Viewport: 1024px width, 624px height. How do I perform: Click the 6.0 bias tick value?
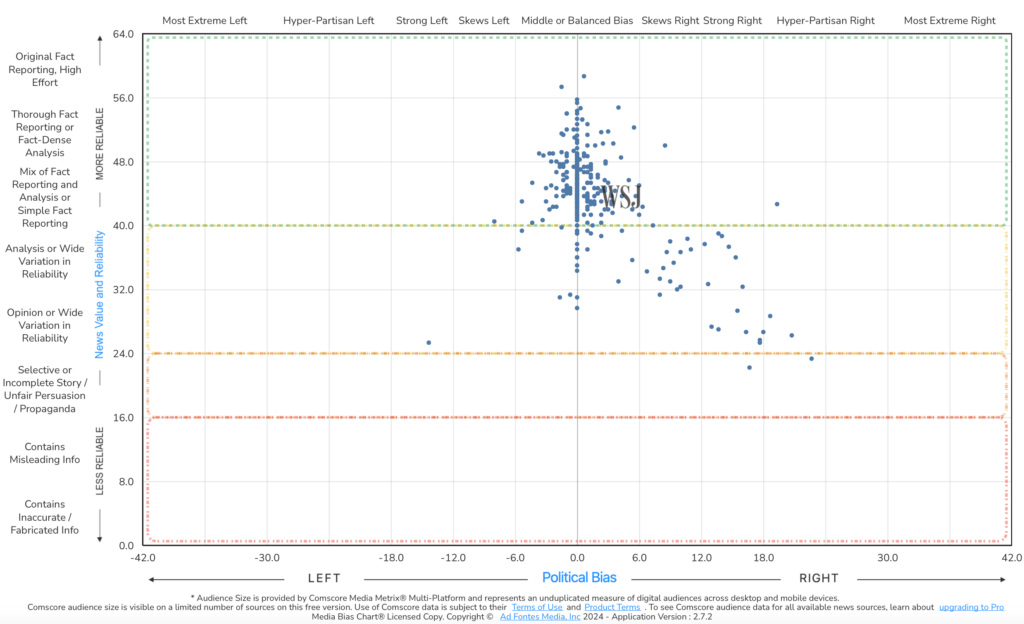[639, 558]
